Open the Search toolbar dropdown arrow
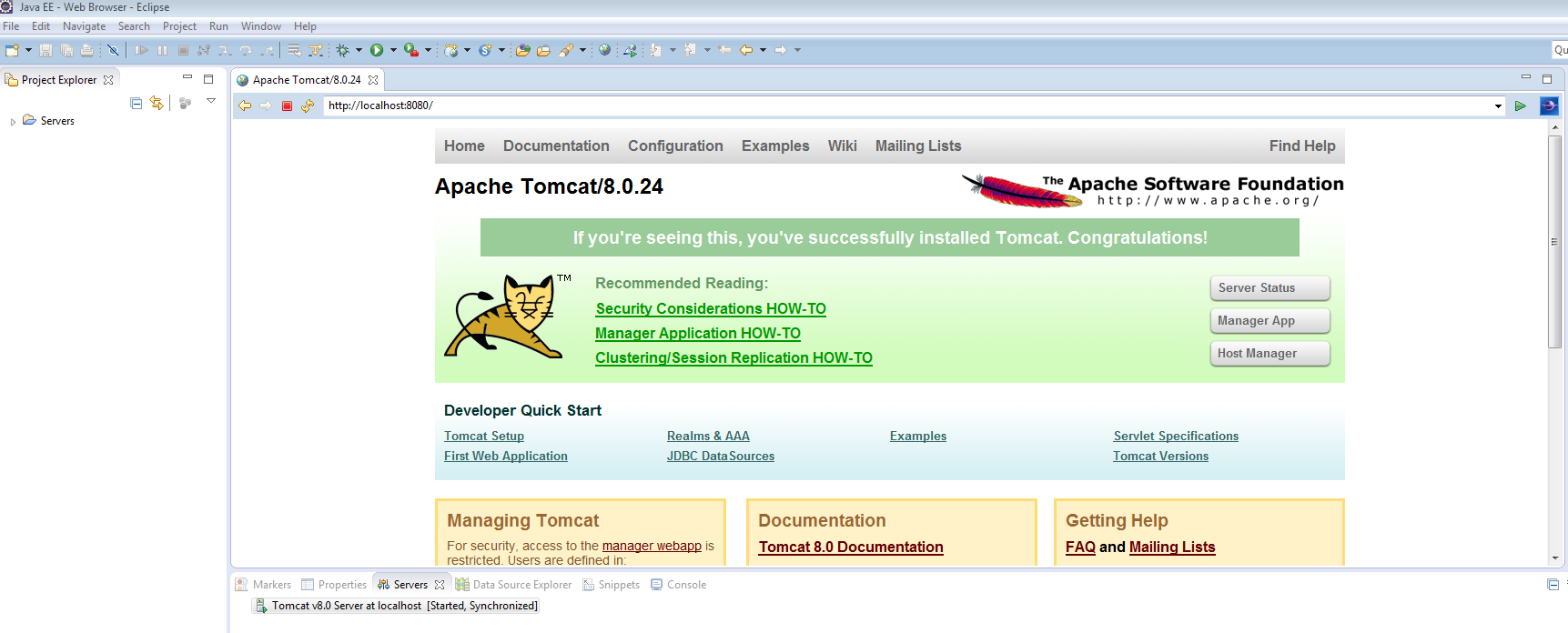 [x=582, y=50]
